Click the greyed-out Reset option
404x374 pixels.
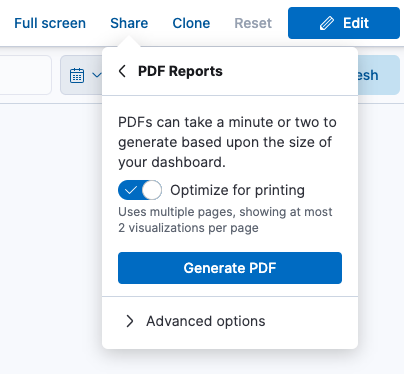click(x=253, y=23)
